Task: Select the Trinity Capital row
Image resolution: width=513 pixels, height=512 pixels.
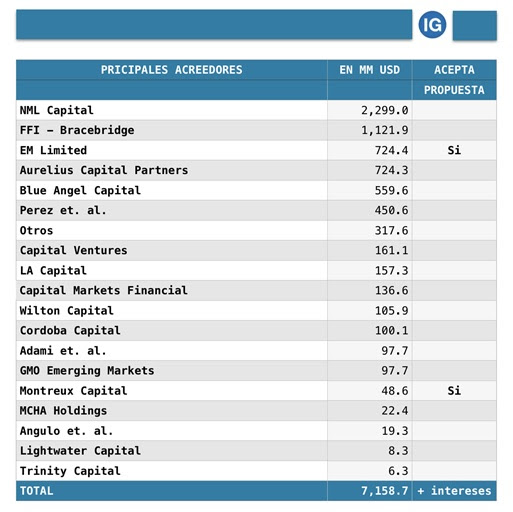Action: click(x=256, y=471)
